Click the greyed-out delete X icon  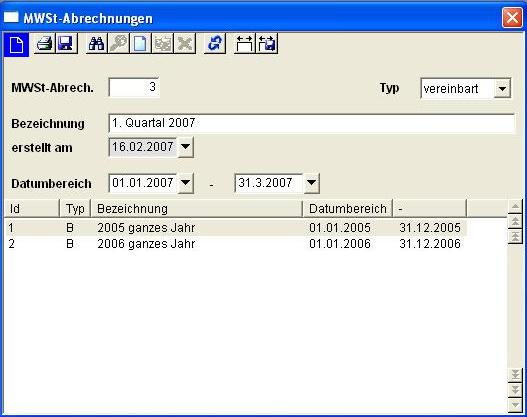(x=185, y=43)
